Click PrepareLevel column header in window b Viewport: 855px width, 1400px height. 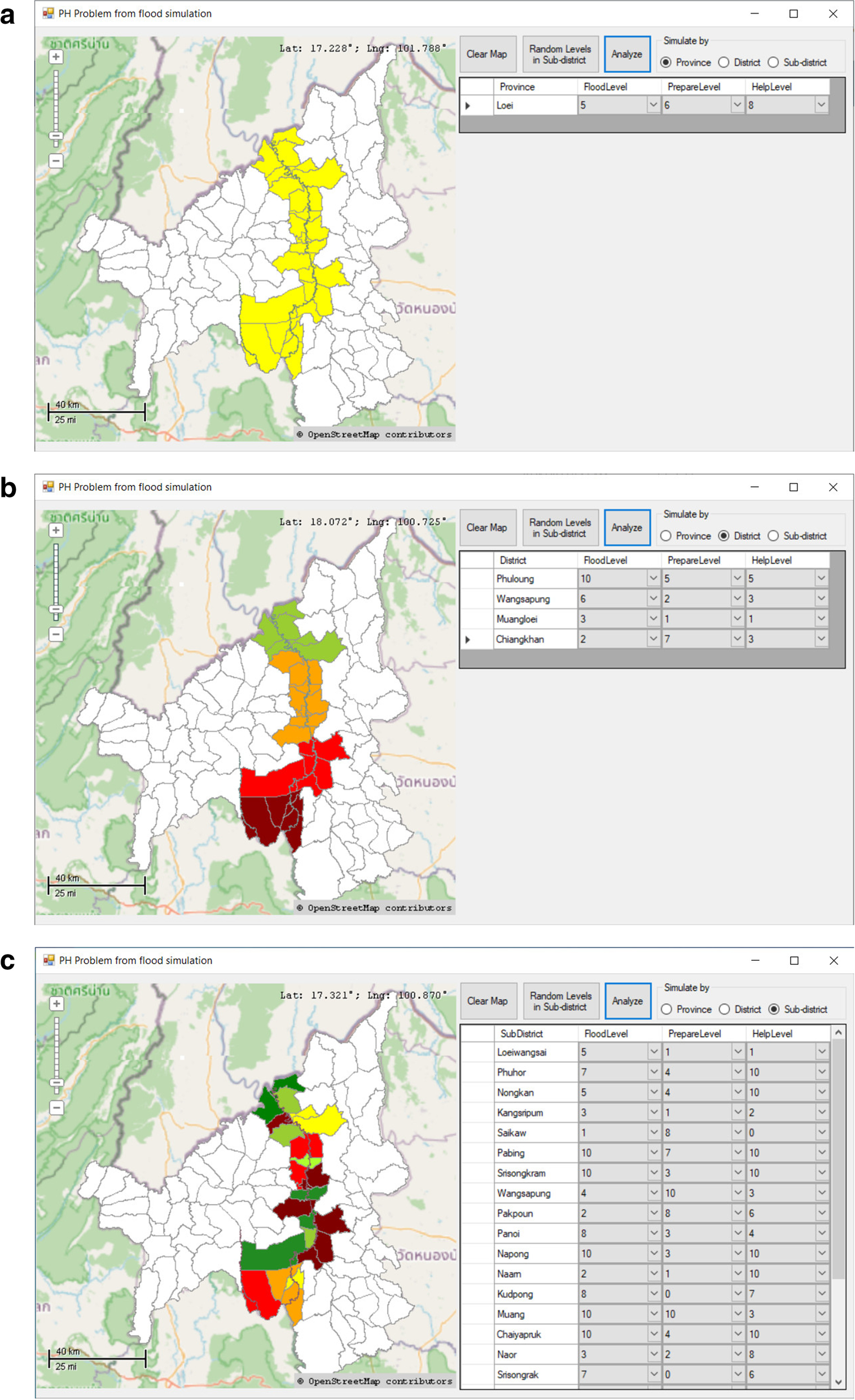[703, 559]
